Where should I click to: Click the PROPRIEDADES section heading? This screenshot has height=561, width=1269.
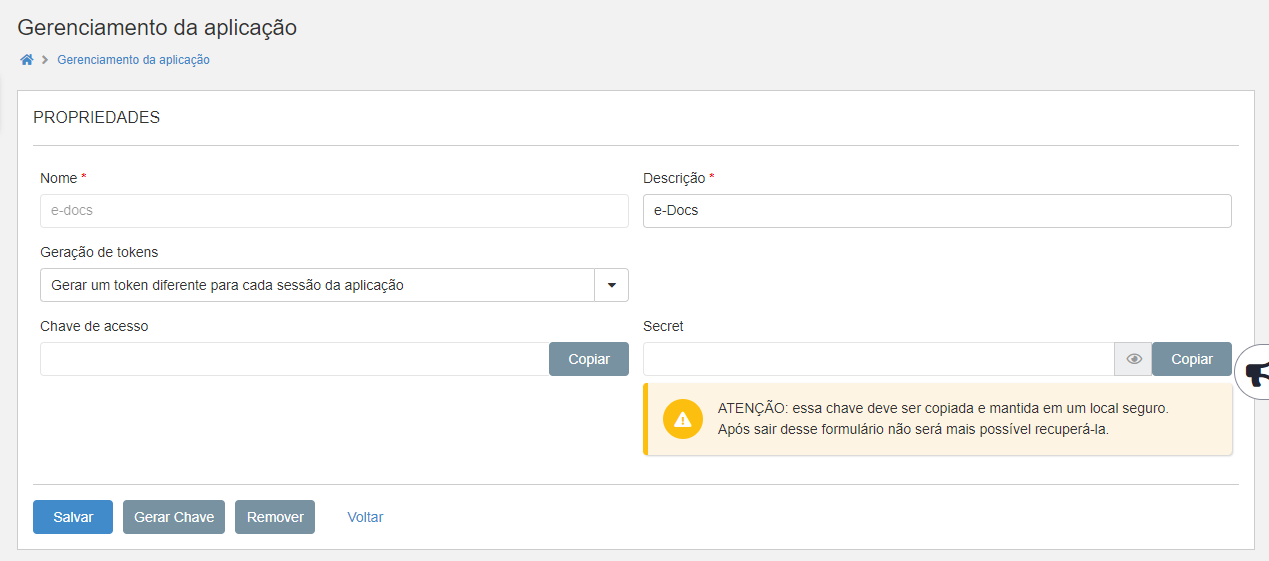click(97, 118)
